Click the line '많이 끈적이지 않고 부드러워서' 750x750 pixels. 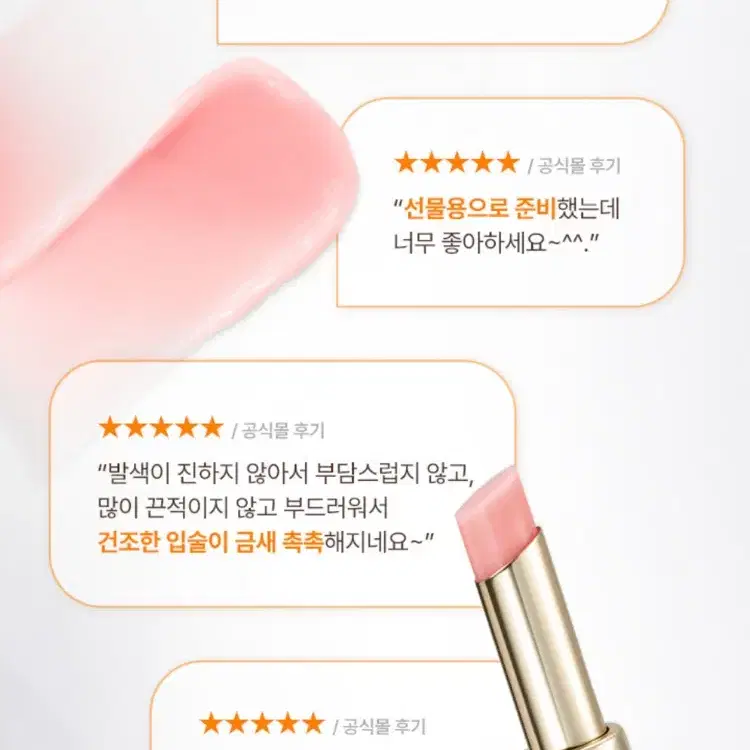point(243,508)
